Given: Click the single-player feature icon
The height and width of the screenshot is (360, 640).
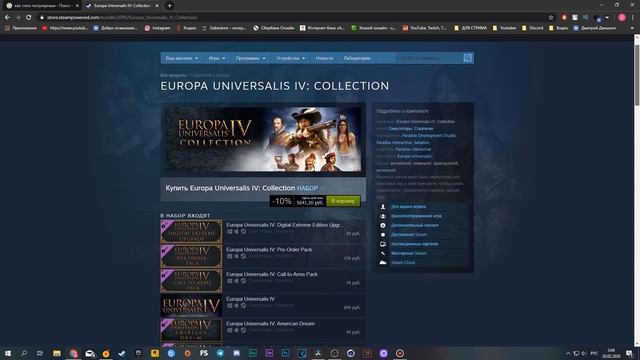Looking at the screenshot, I should click(383, 207).
